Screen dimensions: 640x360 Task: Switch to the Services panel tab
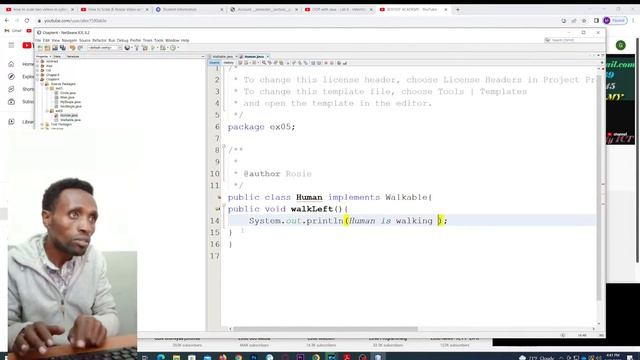[x=73, y=56]
